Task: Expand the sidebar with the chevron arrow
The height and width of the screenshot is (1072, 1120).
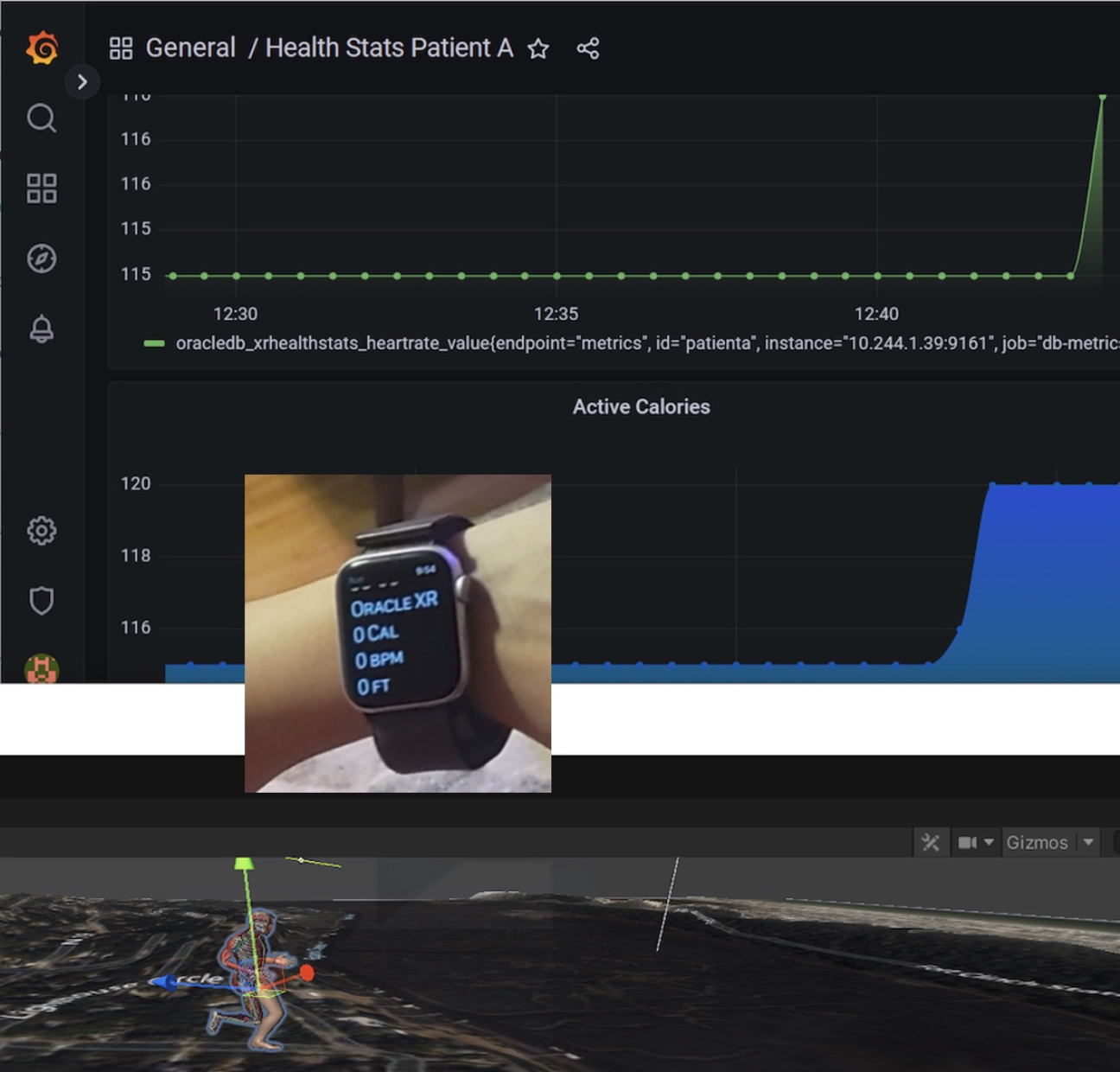Action: [x=82, y=82]
